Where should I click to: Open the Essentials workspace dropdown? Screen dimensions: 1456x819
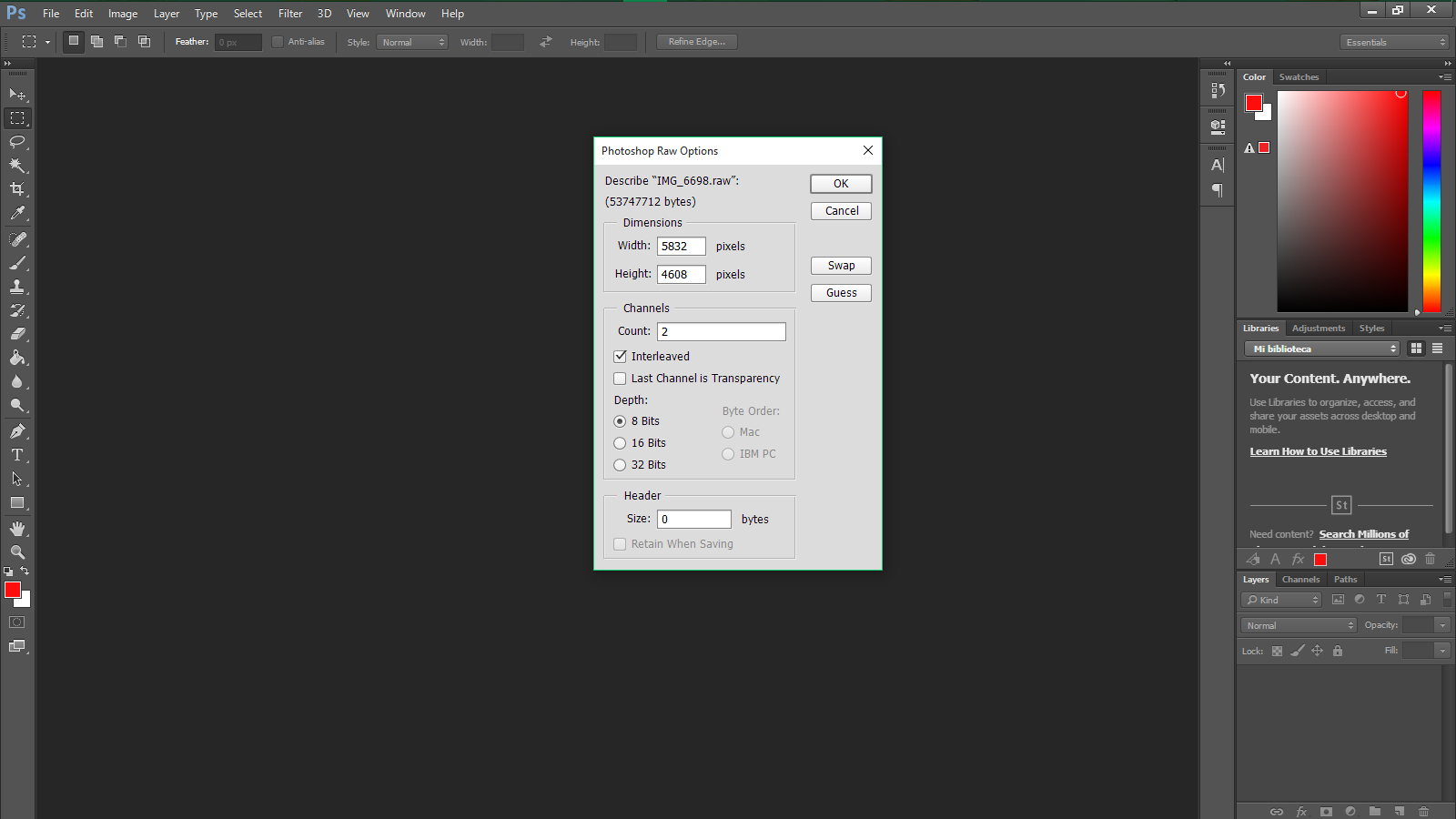[x=1394, y=42]
